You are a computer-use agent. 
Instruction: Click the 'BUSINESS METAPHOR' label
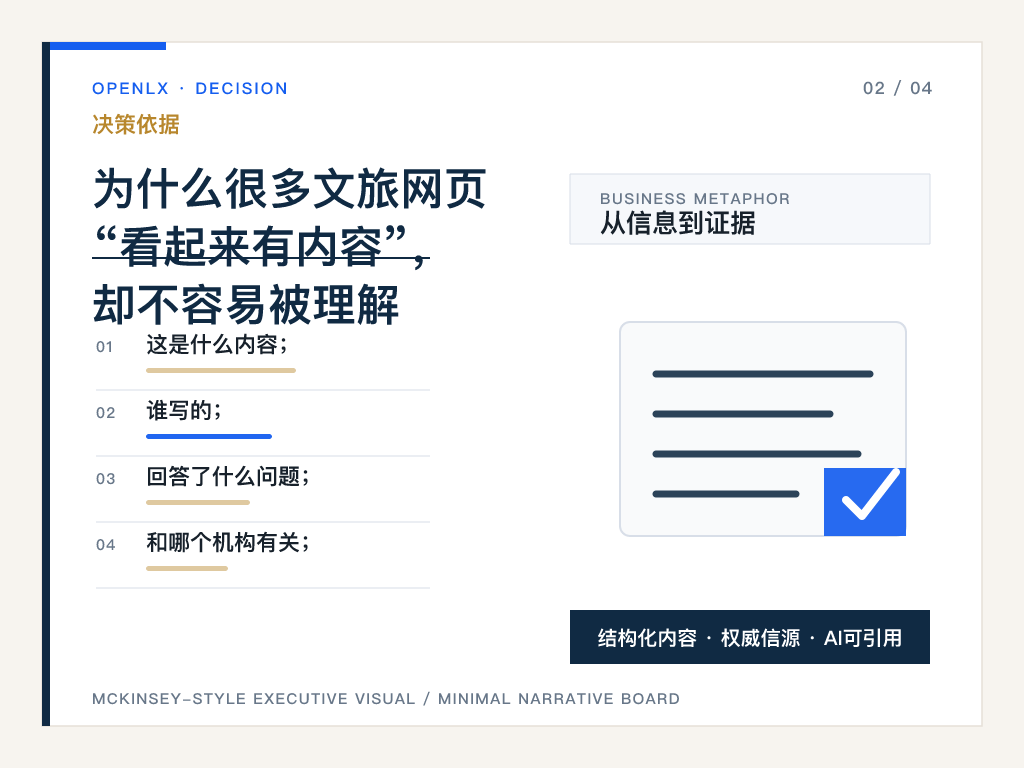tap(695, 199)
